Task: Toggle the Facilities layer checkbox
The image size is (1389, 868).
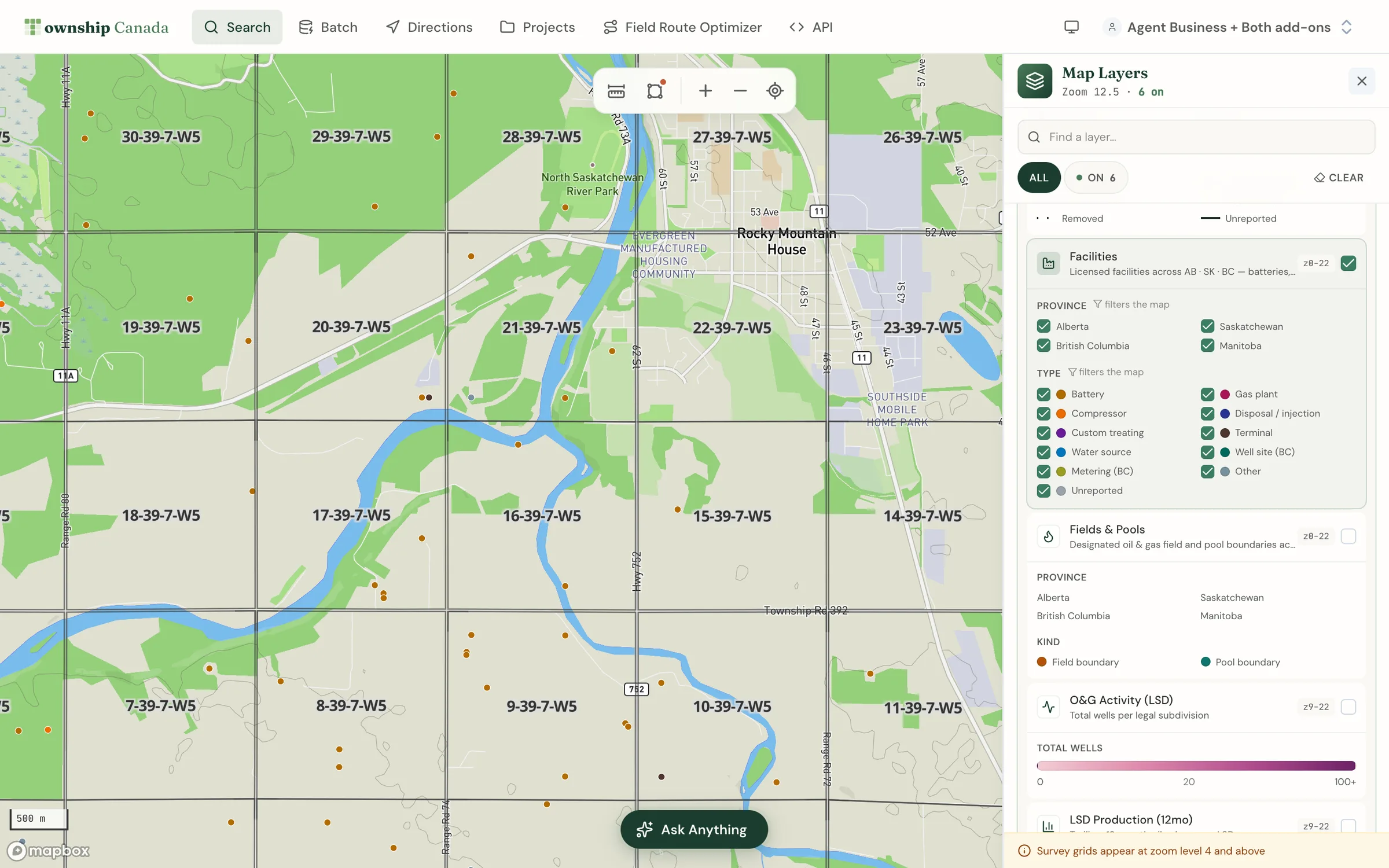Action: 1348,263
